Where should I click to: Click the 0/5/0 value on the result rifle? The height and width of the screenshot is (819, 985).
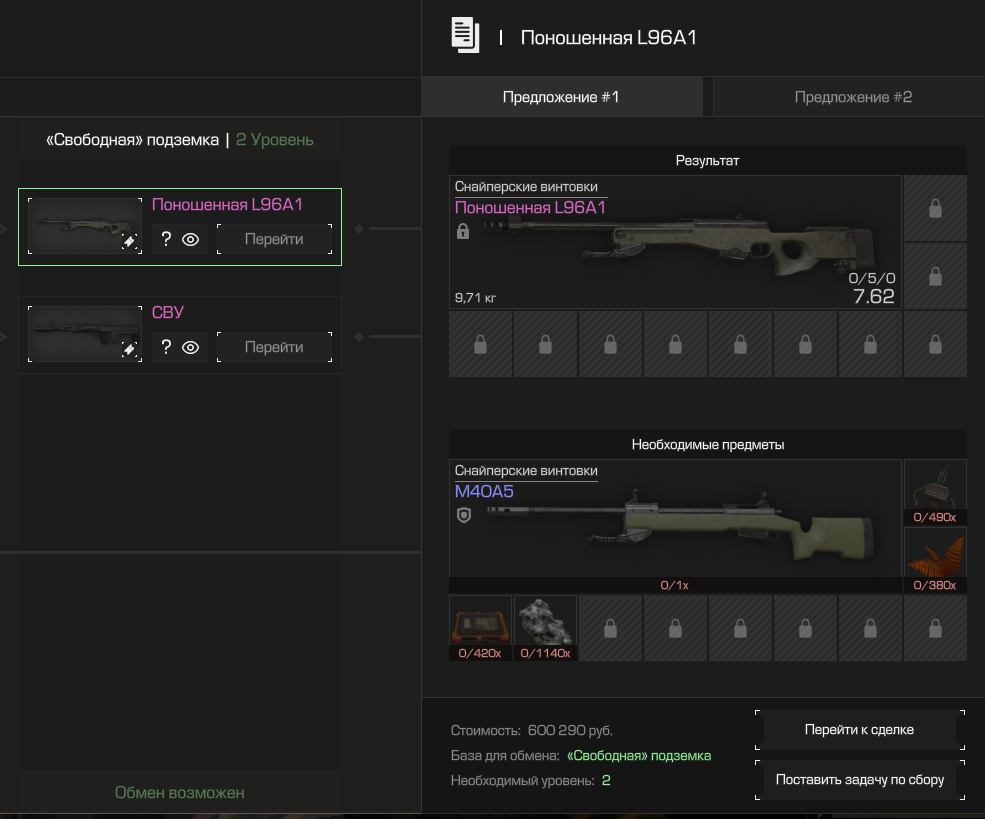coord(872,278)
